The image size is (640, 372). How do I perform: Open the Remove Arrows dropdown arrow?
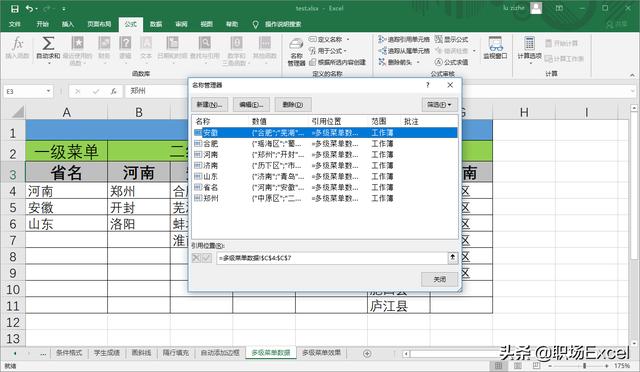418,62
